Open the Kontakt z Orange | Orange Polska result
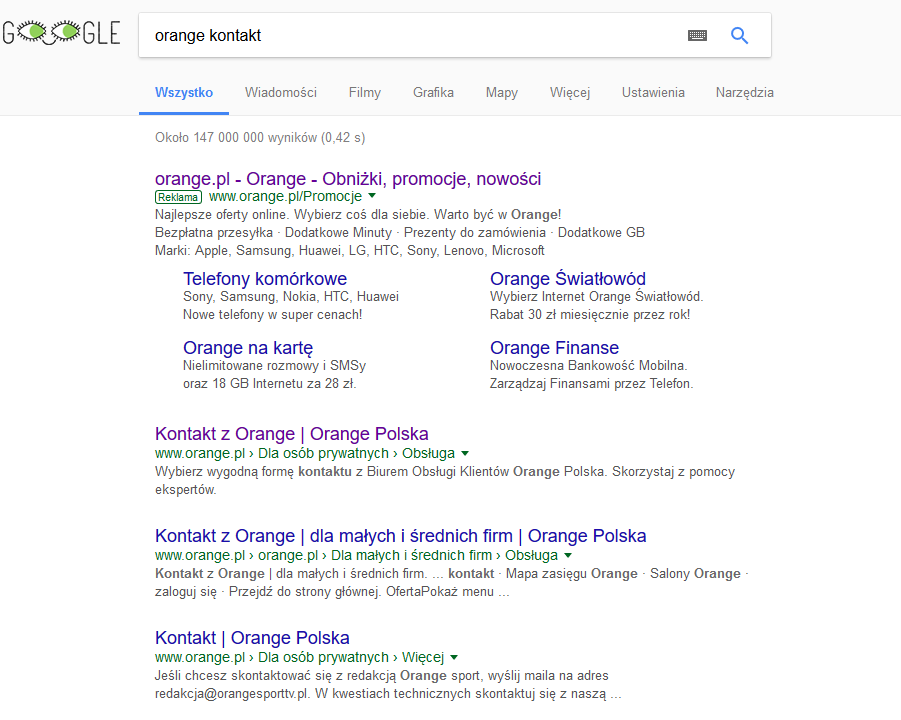 pos(289,433)
